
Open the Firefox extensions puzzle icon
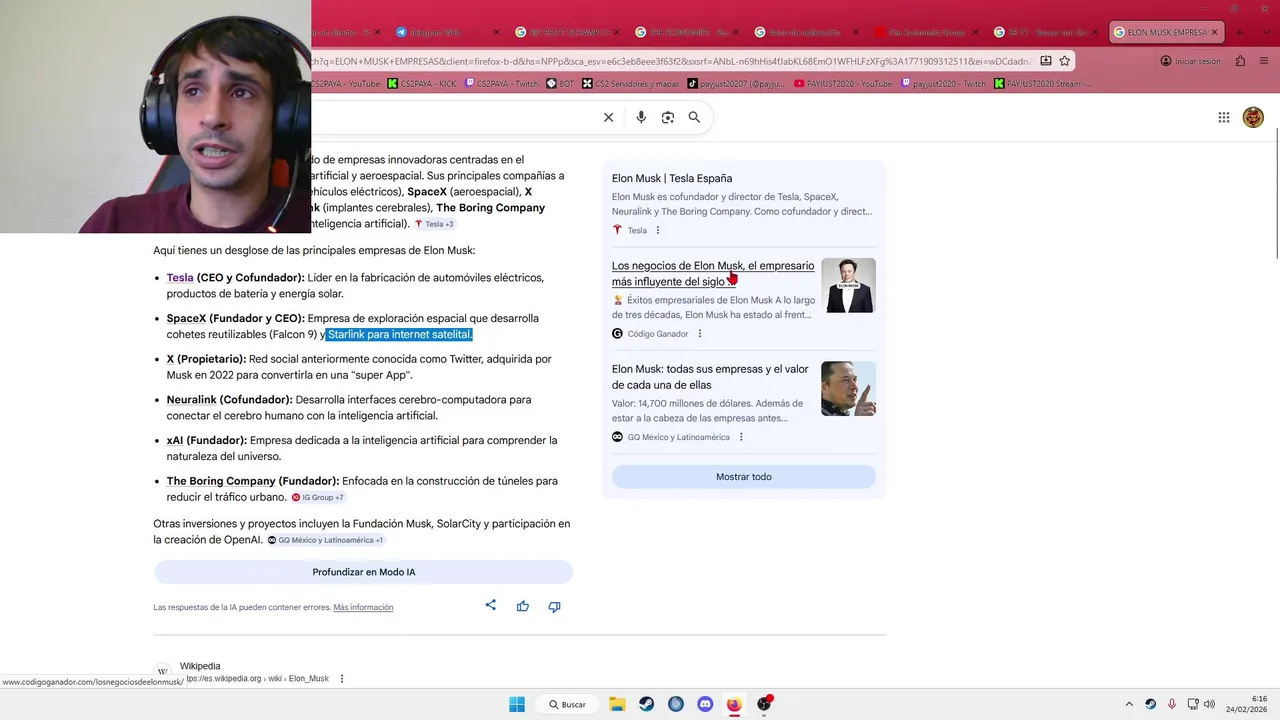click(1240, 61)
